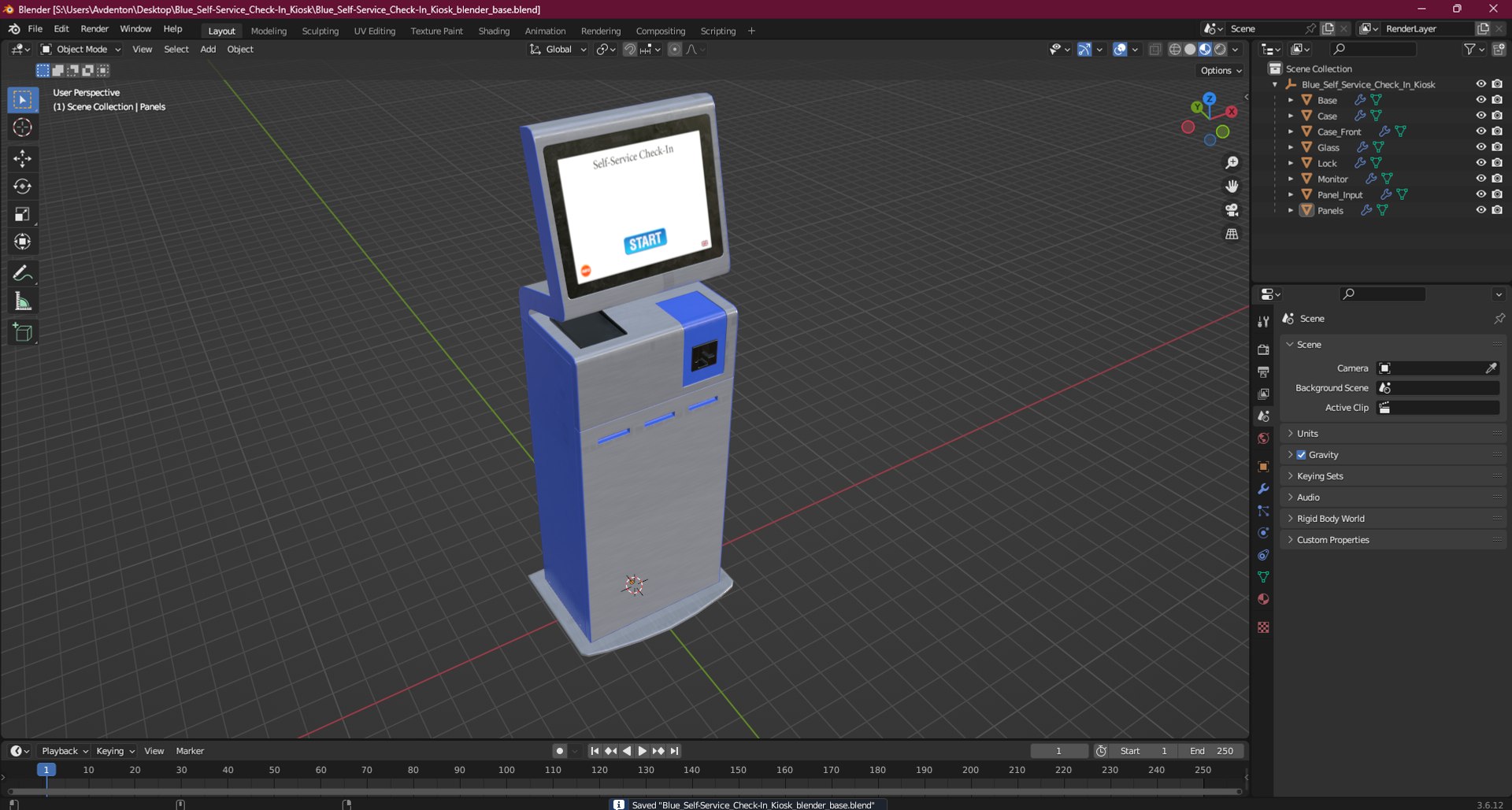Toggle snapping magnet in header

(x=630, y=50)
